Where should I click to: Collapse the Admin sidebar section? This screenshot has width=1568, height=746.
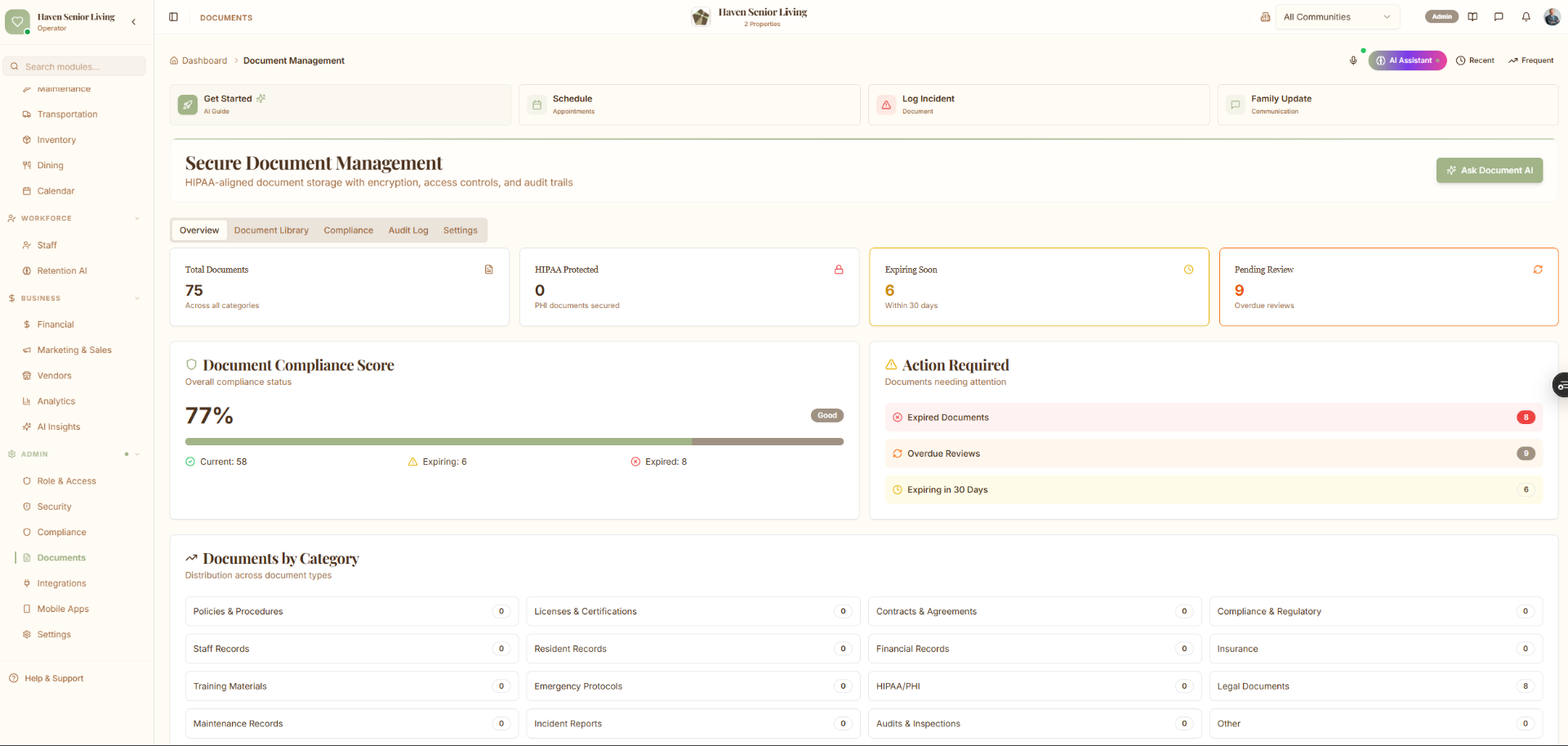coord(137,454)
